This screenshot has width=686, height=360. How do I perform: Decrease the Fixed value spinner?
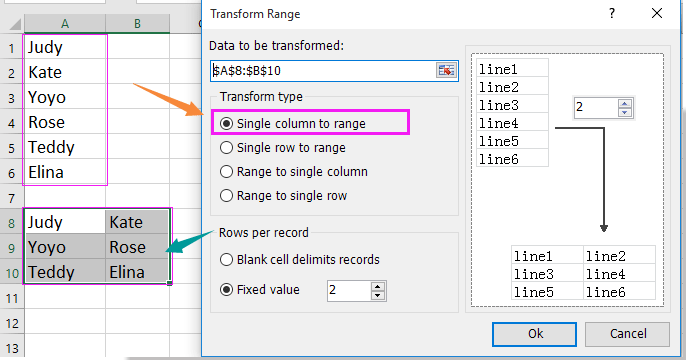[x=378, y=296]
